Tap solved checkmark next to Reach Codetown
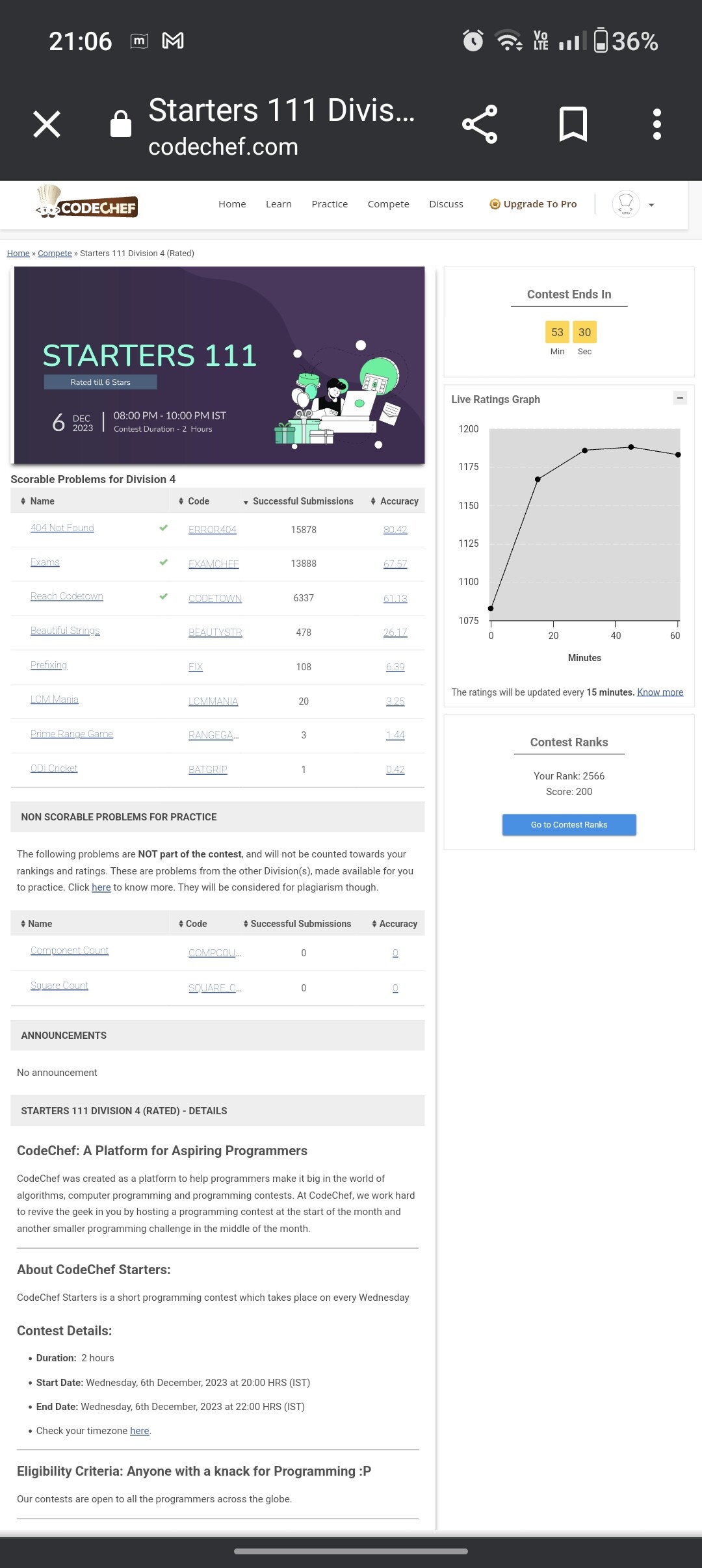 coord(164,596)
